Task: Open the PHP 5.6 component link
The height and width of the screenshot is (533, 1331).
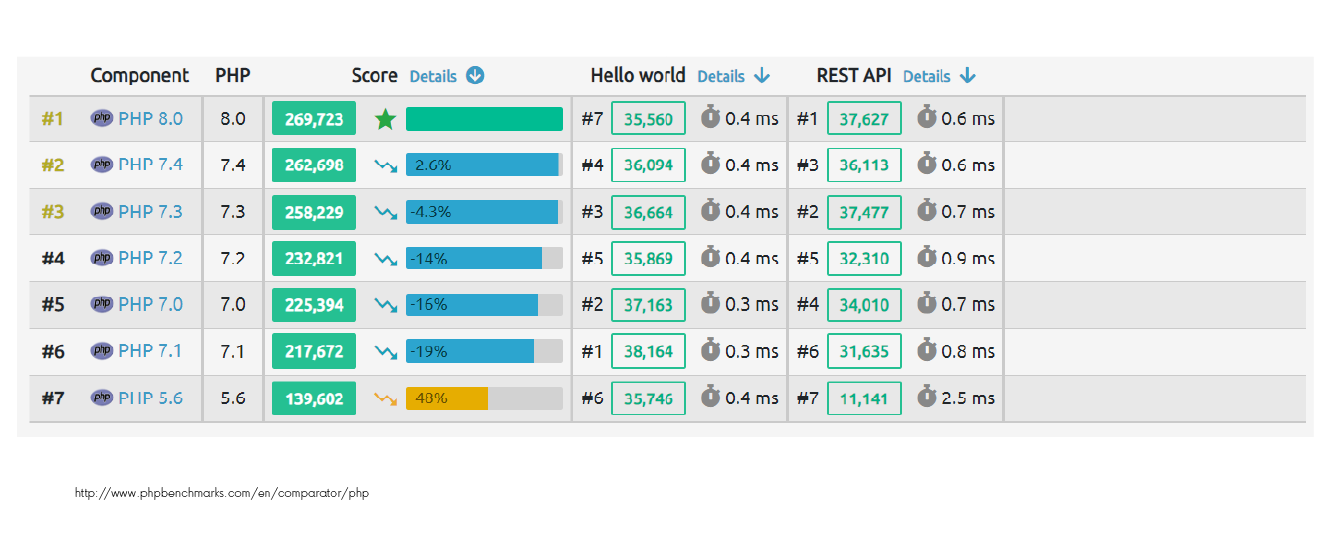Action: pos(151,397)
